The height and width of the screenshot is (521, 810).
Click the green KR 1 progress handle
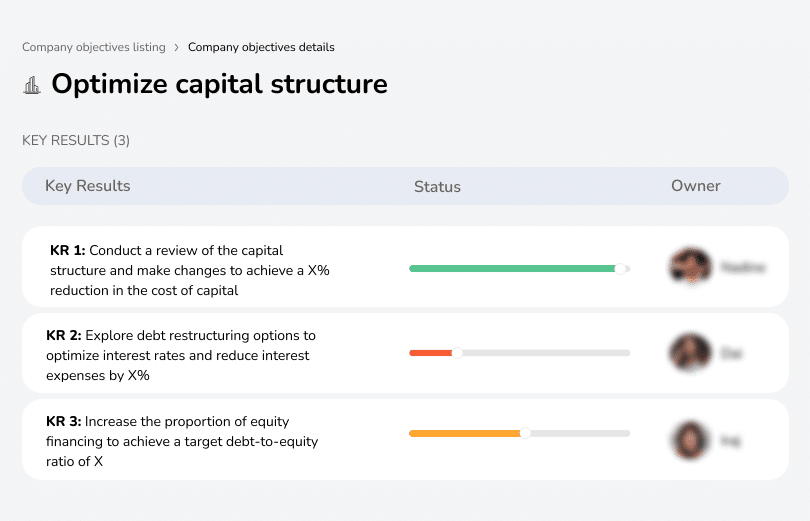click(621, 268)
